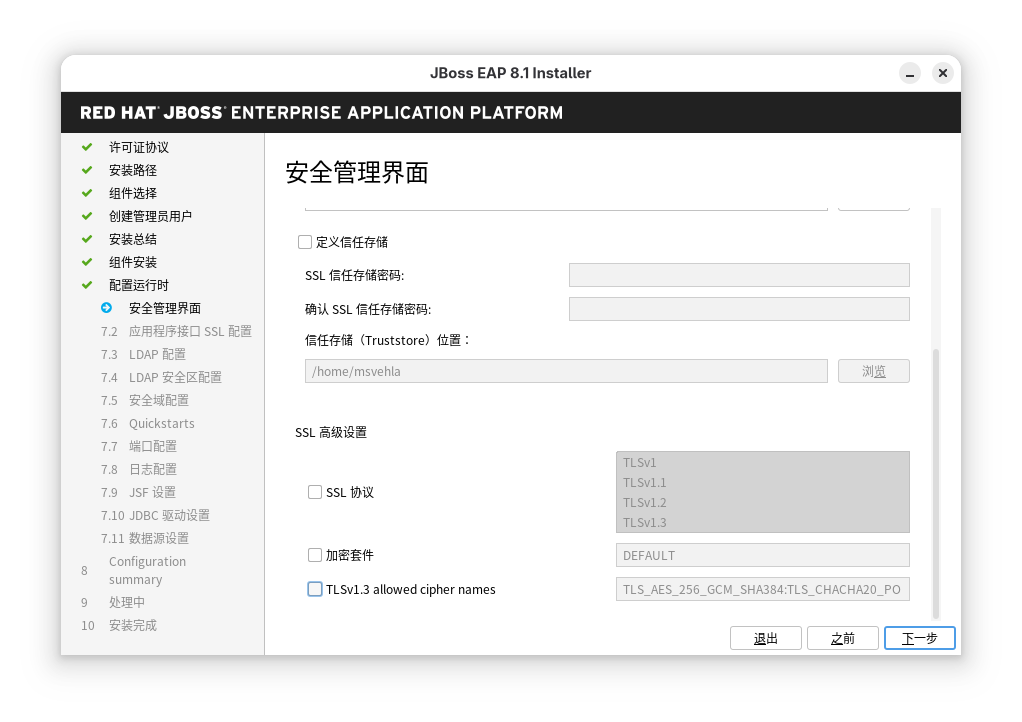The height and width of the screenshot is (722, 1022).
Task: Click the 浏览 button for the truststore location
Action: point(874,371)
